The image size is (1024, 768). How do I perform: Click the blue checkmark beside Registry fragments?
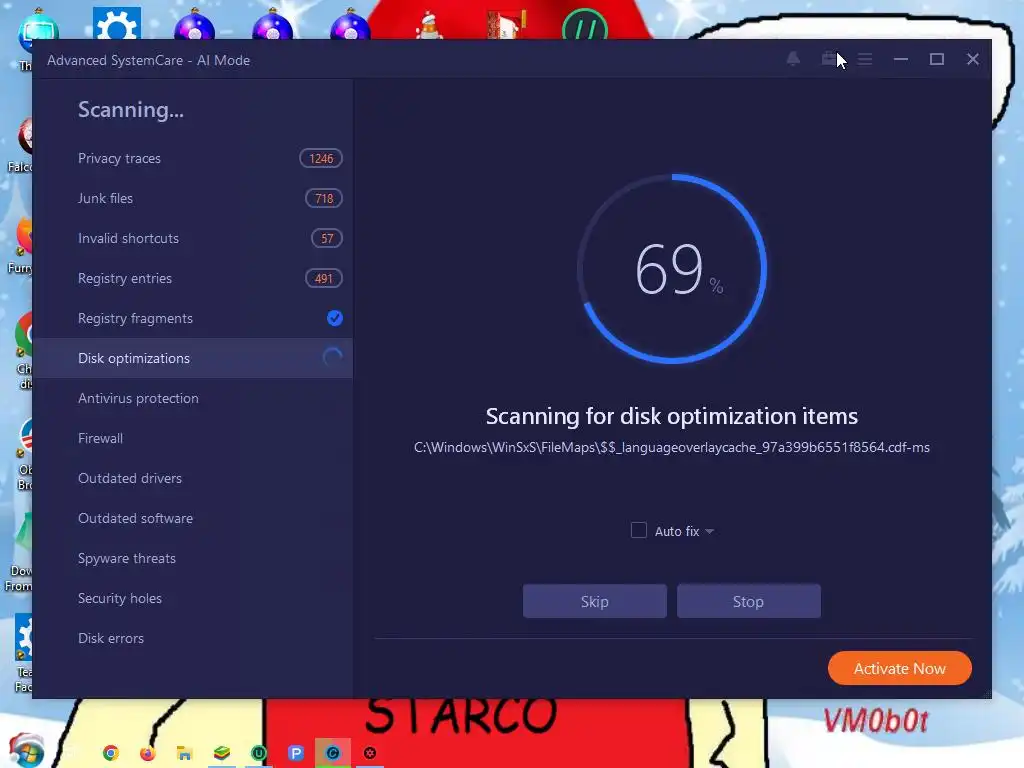334,318
